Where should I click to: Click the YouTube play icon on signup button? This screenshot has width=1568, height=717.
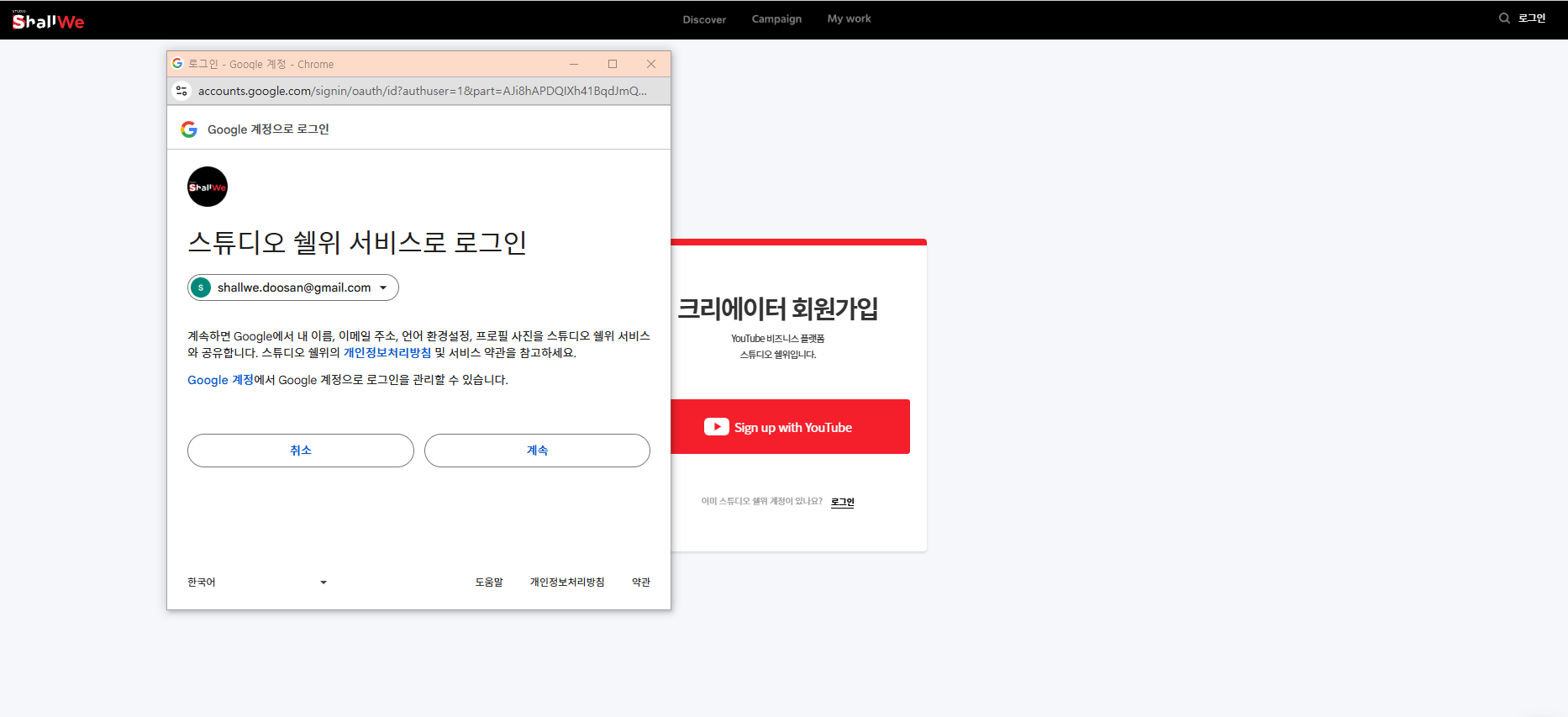pyautogui.click(x=717, y=427)
